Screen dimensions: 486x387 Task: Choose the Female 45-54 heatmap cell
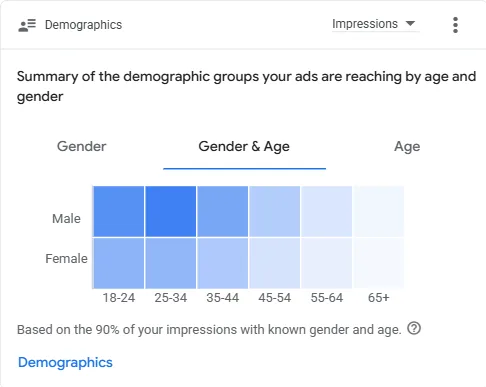[x=275, y=263]
